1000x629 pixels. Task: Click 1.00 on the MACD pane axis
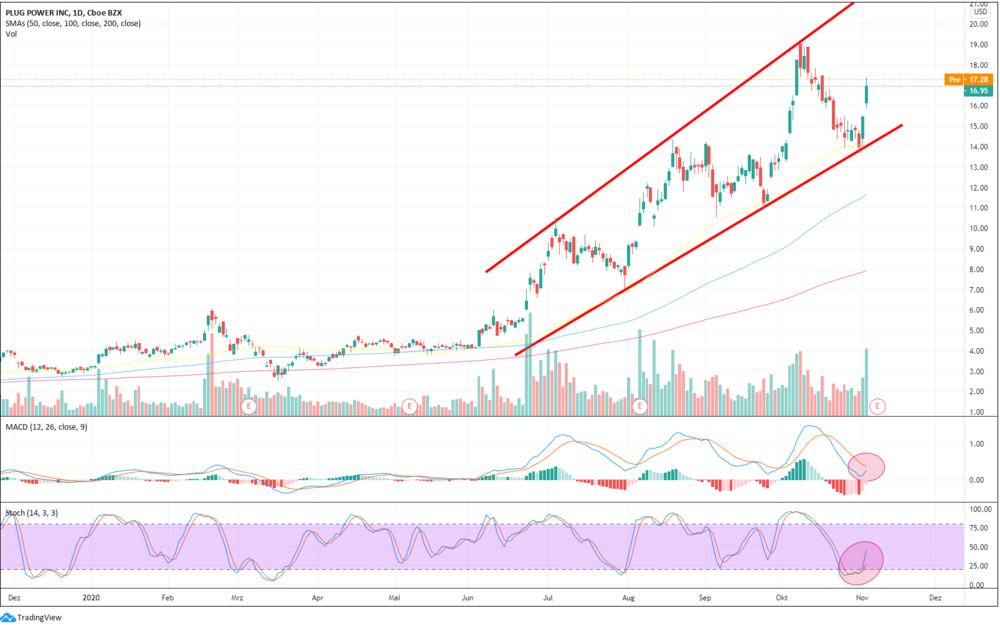977,444
